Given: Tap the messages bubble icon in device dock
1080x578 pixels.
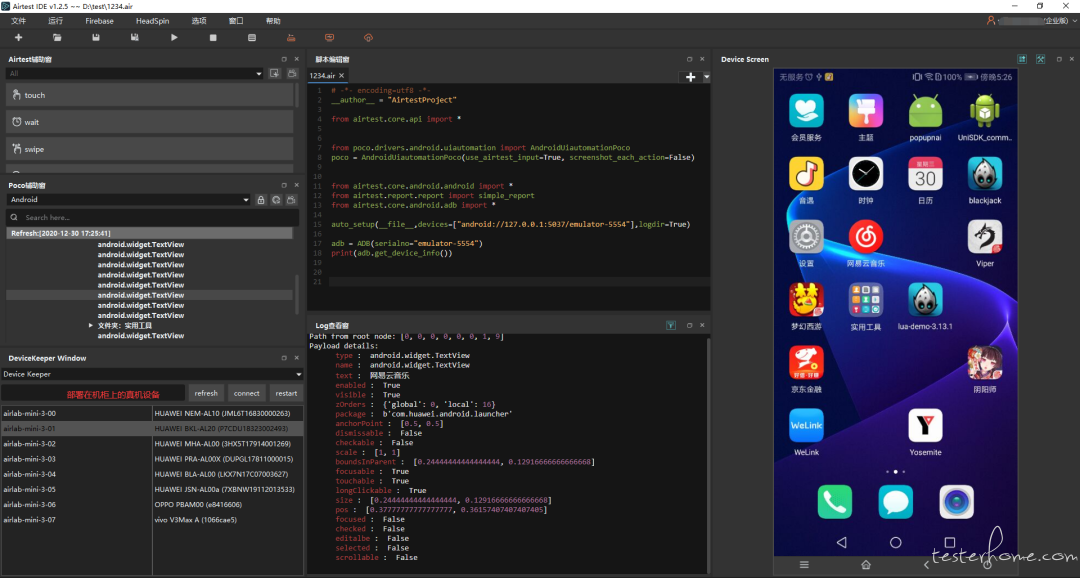Looking at the screenshot, I should click(x=895, y=502).
